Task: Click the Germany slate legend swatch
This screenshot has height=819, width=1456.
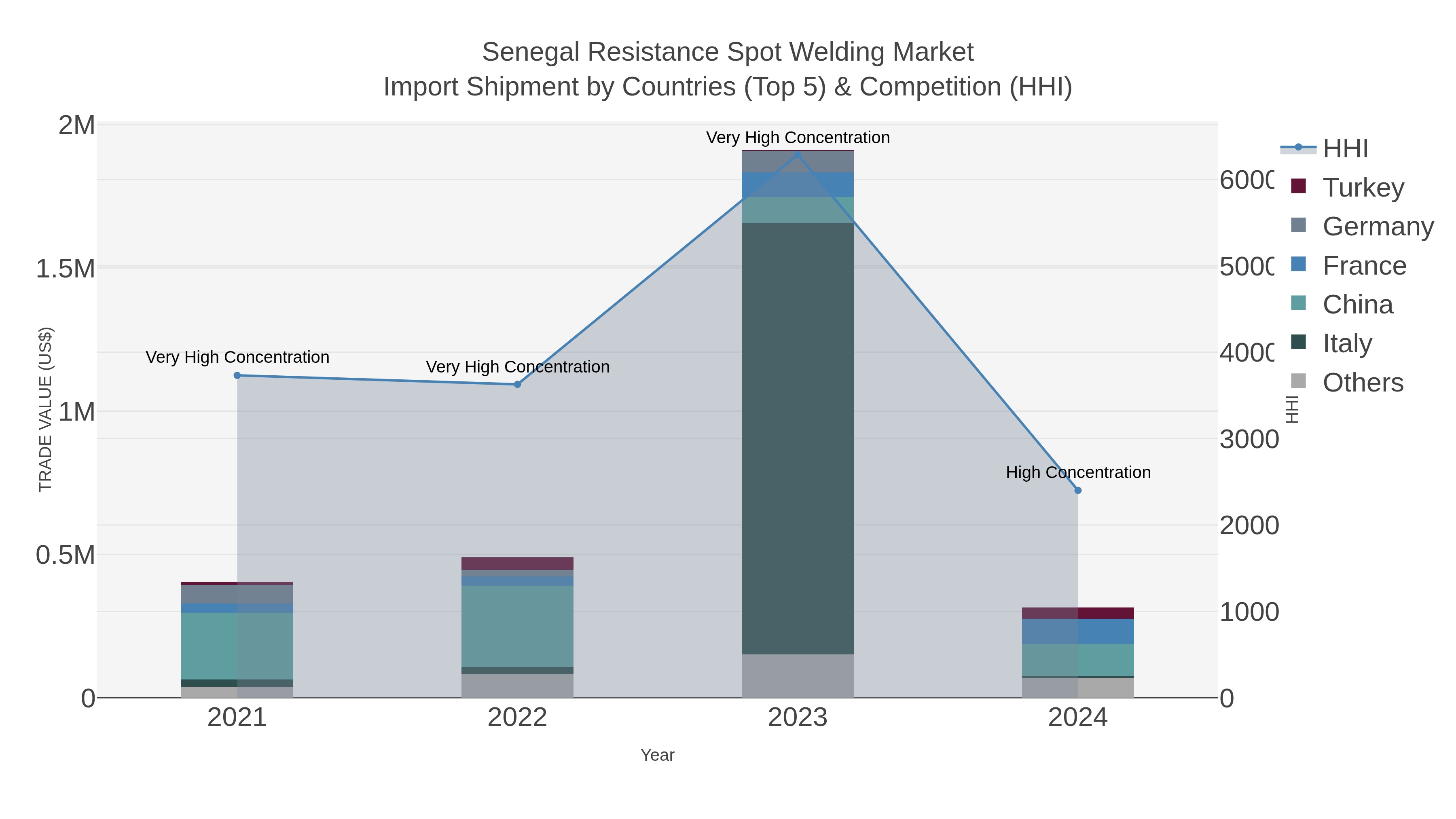Action: [x=1298, y=225]
